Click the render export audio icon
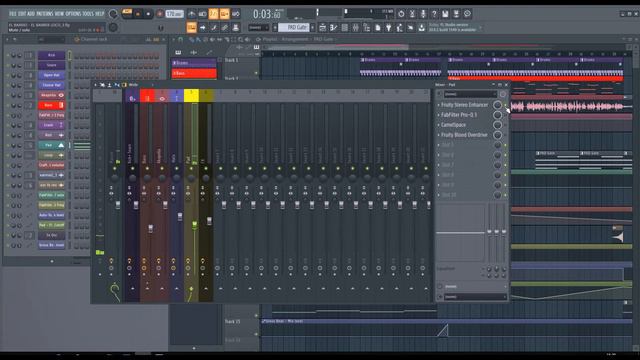640x360 pixels. (456, 14)
